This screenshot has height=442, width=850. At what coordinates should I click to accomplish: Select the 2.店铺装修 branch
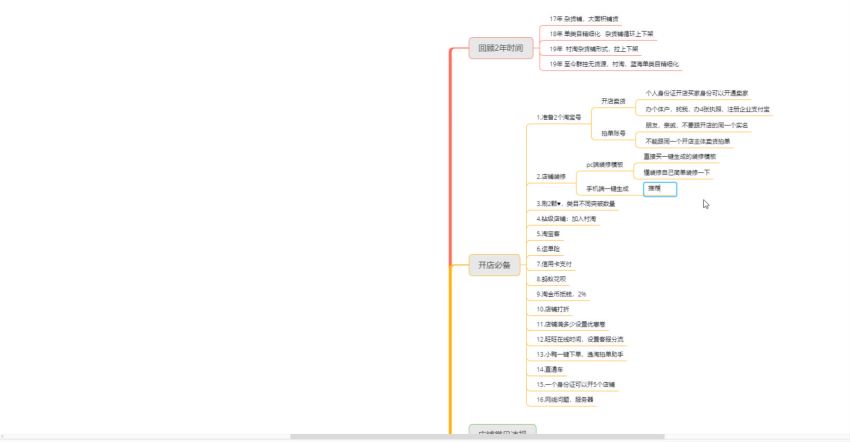tap(553, 176)
